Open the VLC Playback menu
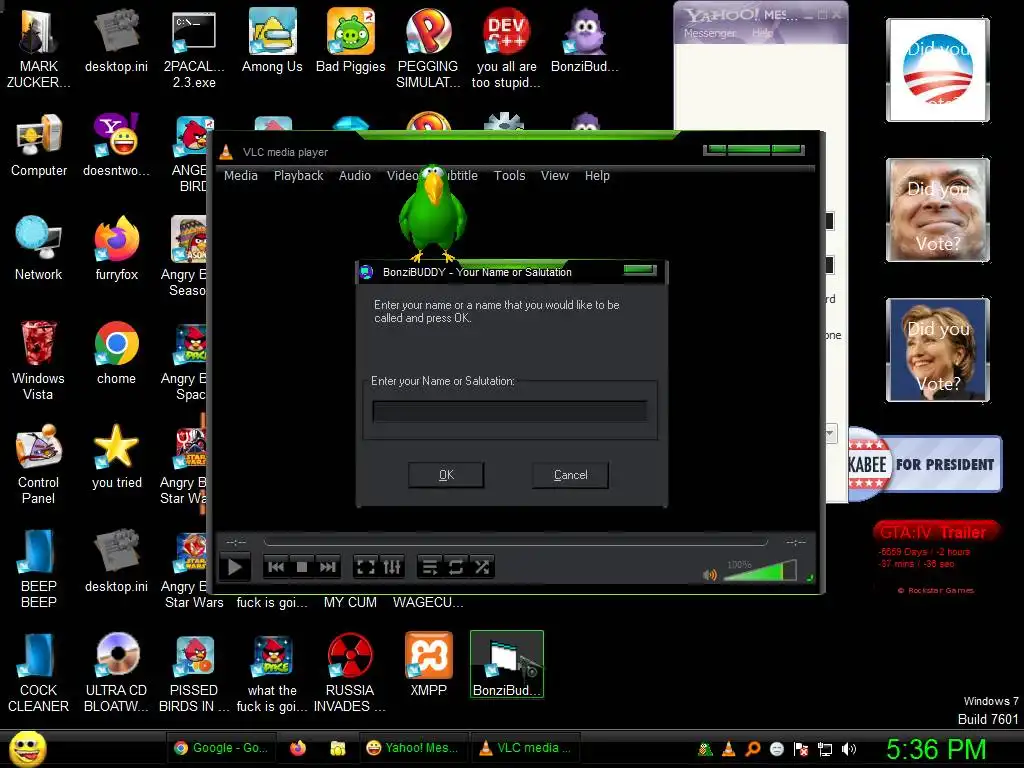Viewport: 1024px width, 768px height. (x=298, y=176)
